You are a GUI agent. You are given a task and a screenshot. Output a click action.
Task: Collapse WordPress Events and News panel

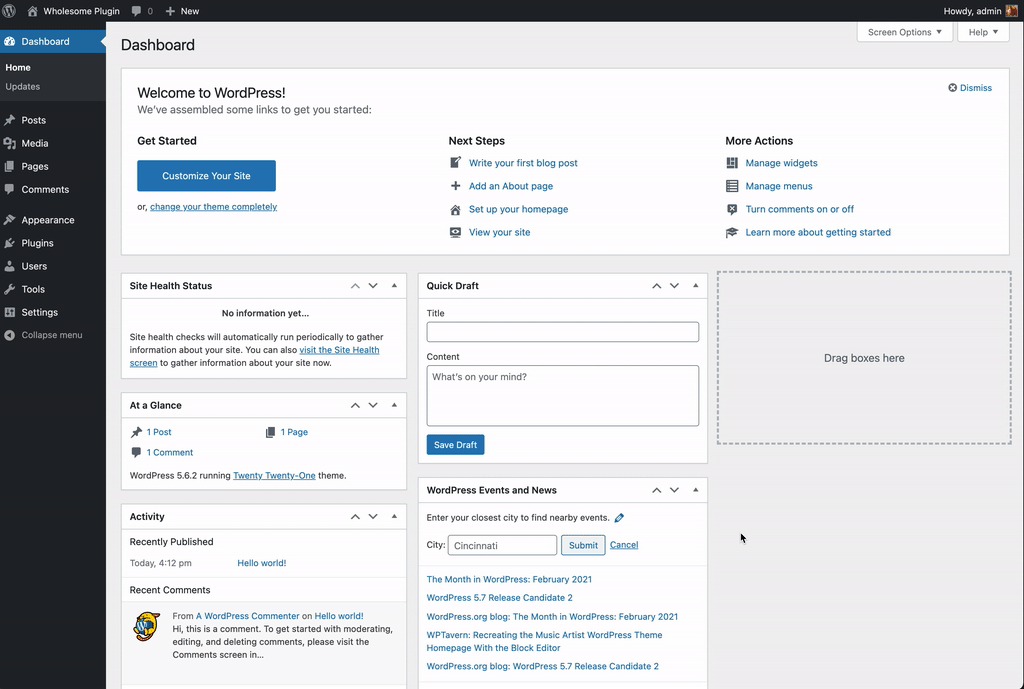pos(696,490)
